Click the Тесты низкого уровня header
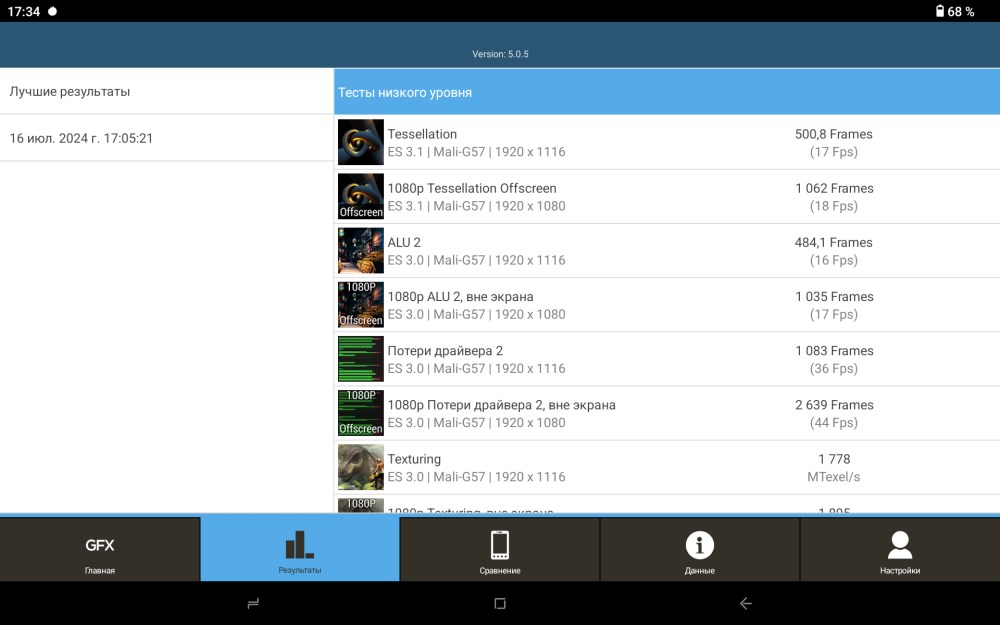 pyautogui.click(x=666, y=92)
